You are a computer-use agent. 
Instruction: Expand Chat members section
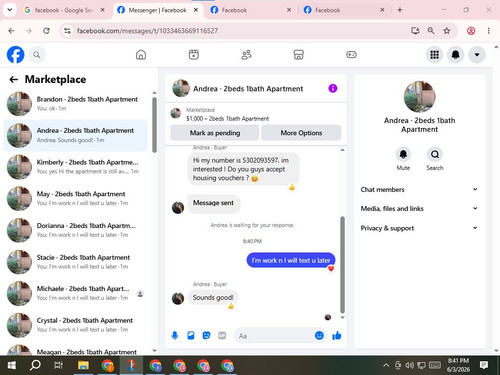[419, 189]
